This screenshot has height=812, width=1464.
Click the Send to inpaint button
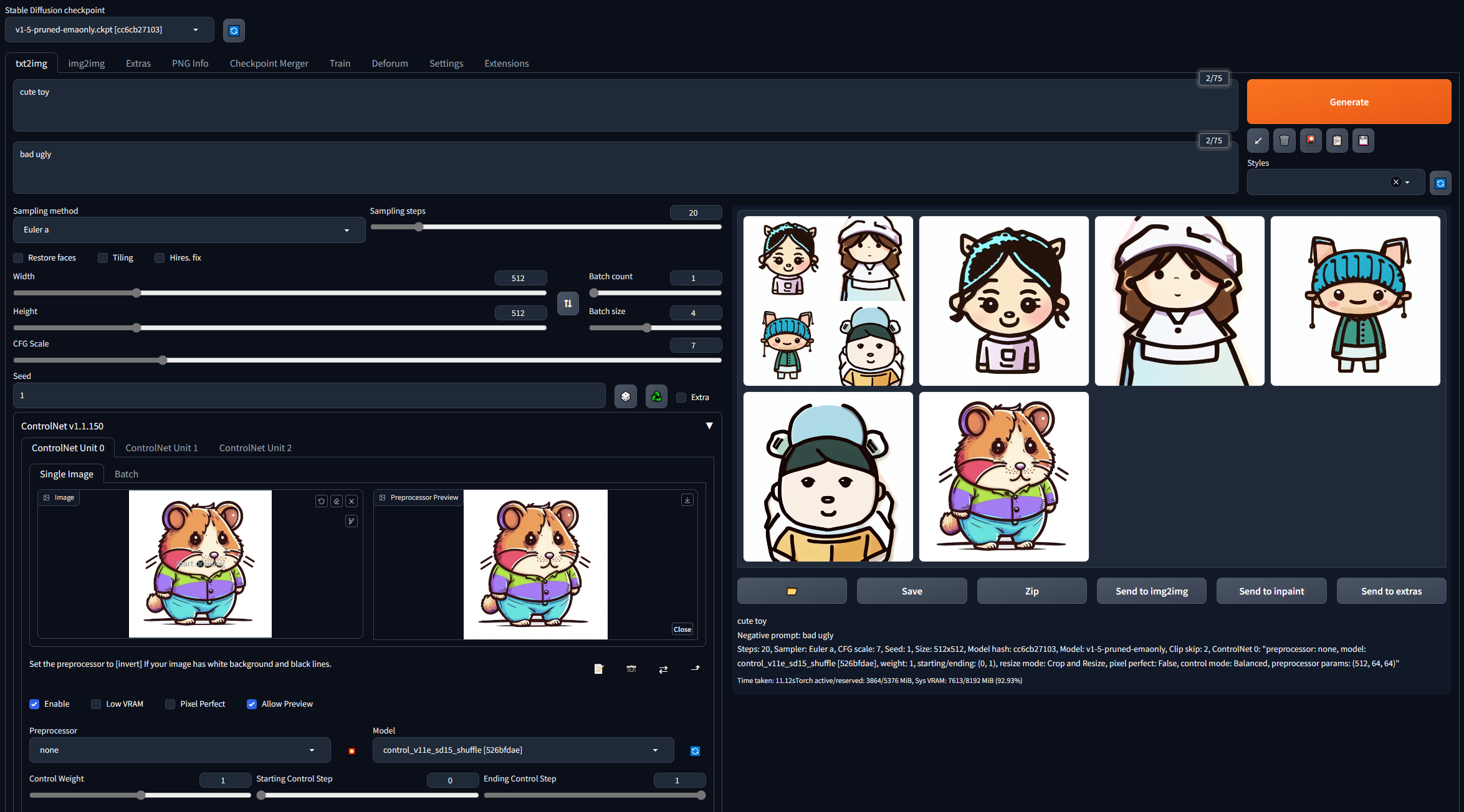(1271, 591)
